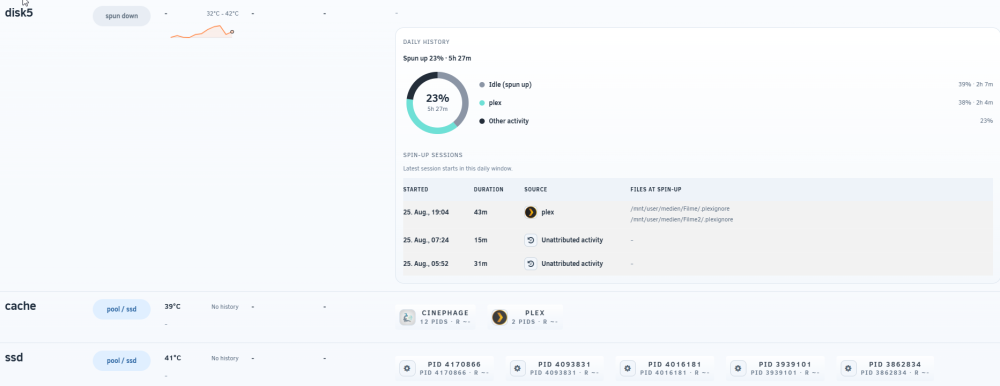The image size is (1000, 386).
Task: Click 'No history' in the cache row
Action: (x=225, y=307)
